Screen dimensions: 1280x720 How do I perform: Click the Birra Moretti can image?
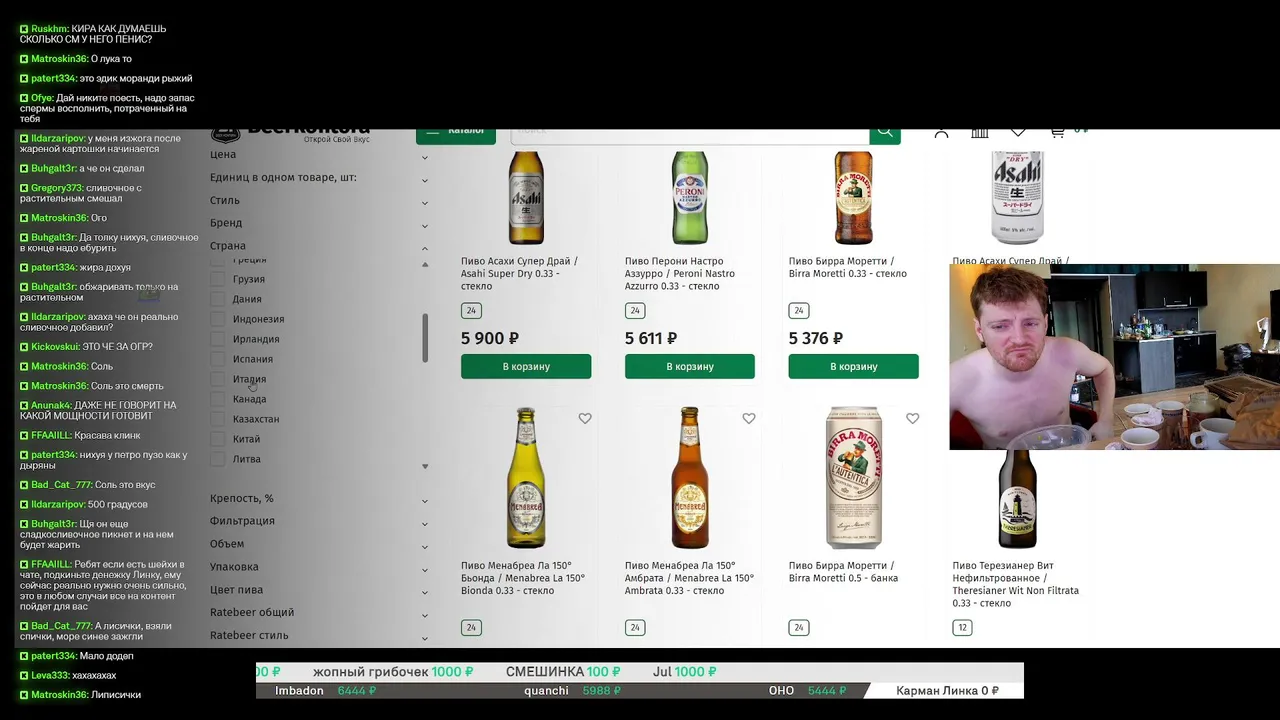pos(853,478)
